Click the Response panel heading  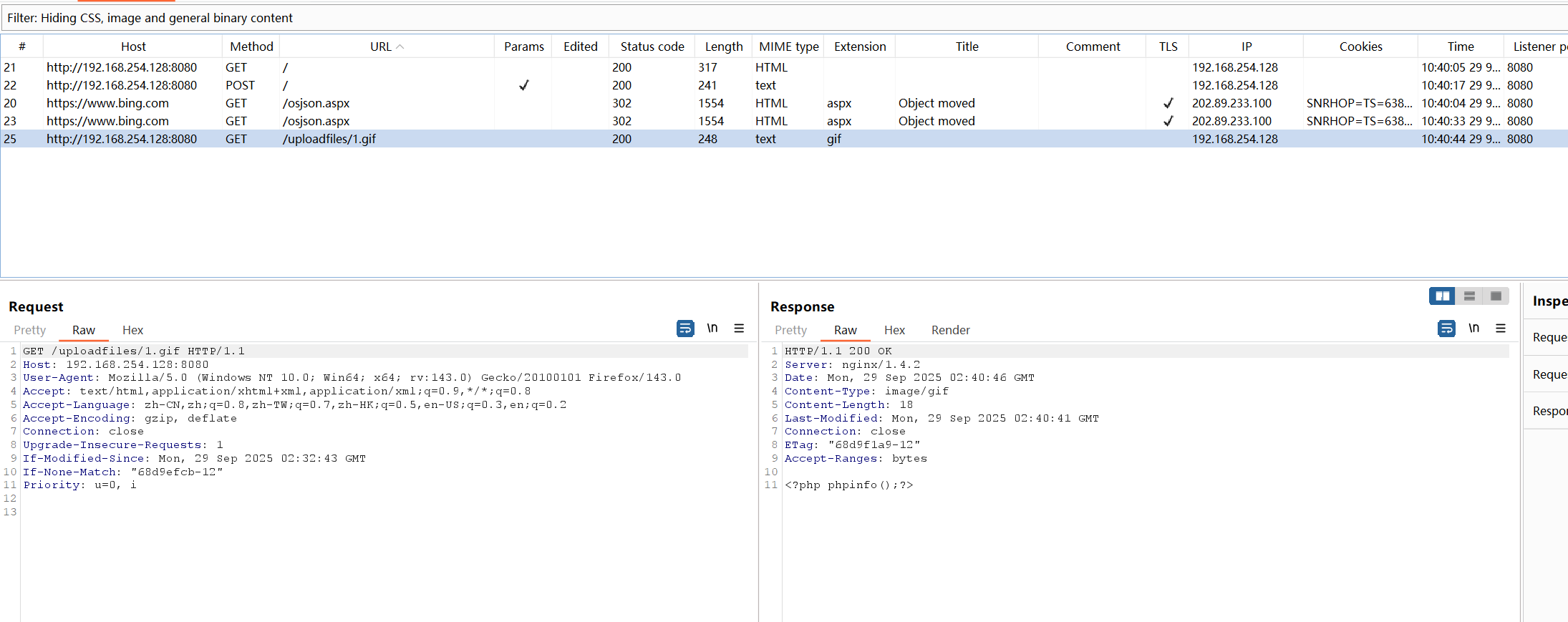(802, 306)
